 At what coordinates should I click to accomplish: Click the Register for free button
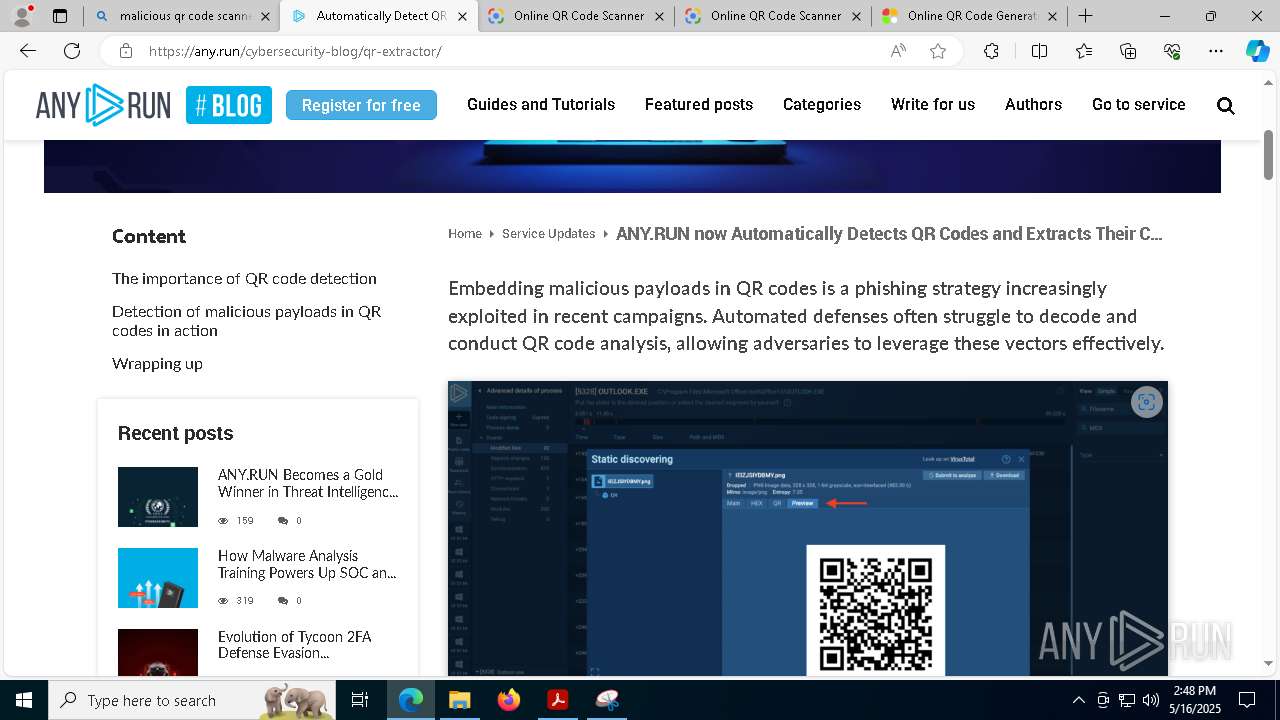pos(361,105)
